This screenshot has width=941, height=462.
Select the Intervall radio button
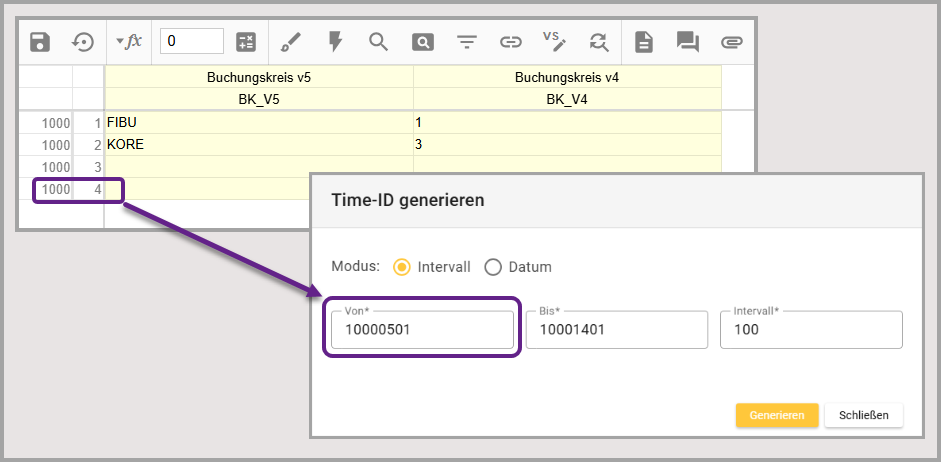pyautogui.click(x=402, y=267)
